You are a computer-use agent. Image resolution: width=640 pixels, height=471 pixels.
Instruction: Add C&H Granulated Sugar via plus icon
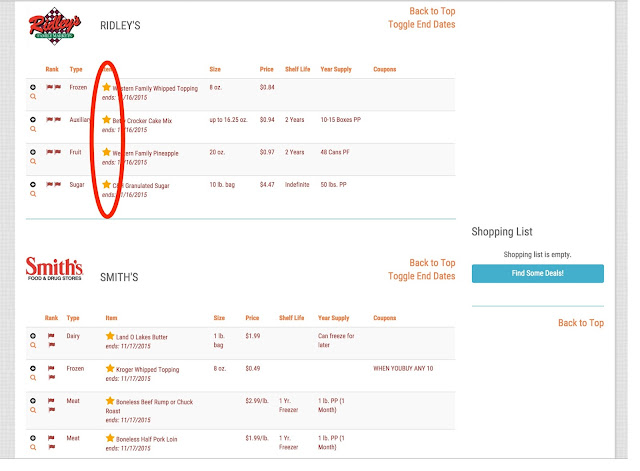(33, 184)
